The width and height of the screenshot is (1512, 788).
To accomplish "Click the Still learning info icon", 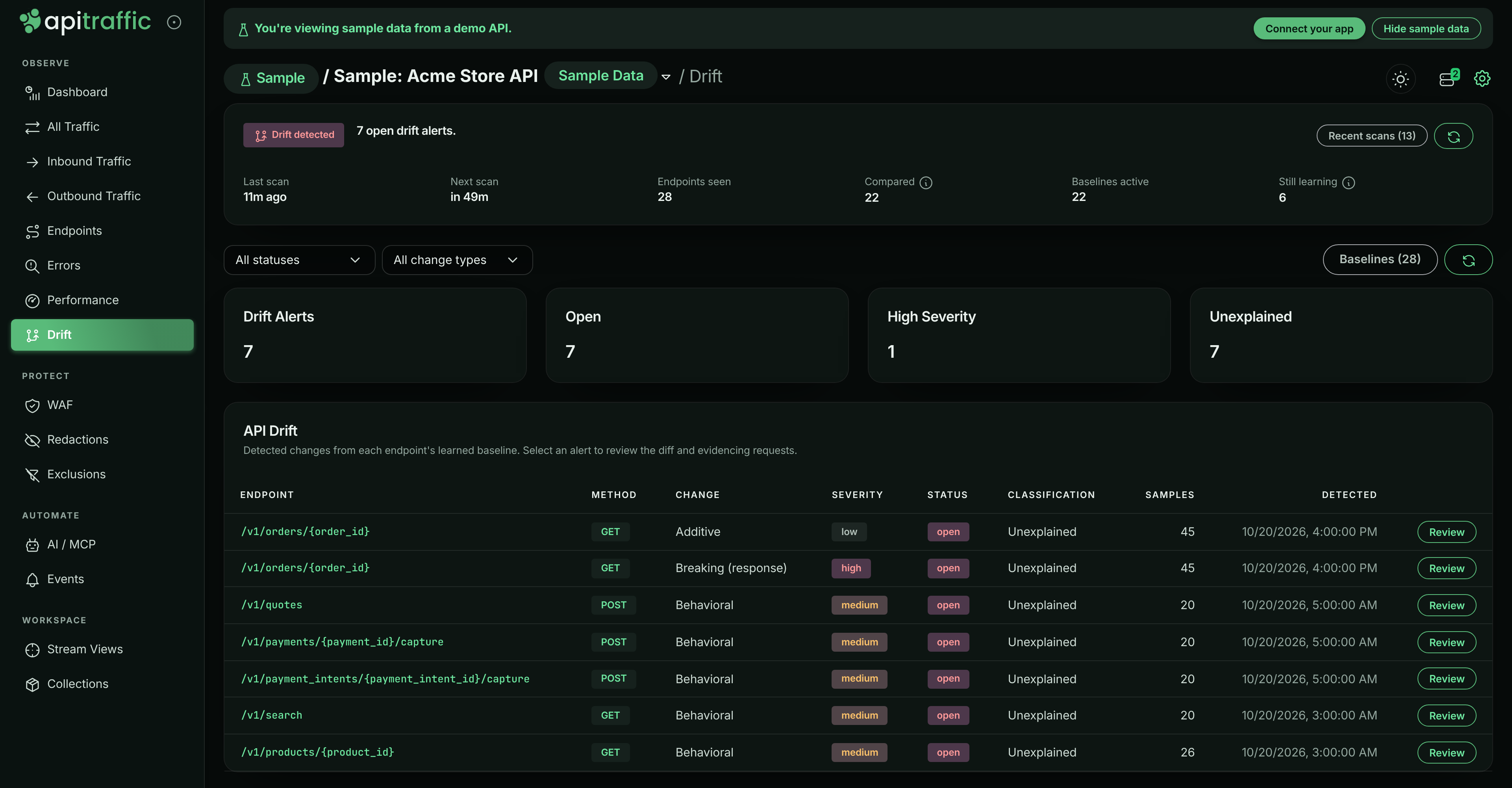I will tap(1348, 182).
